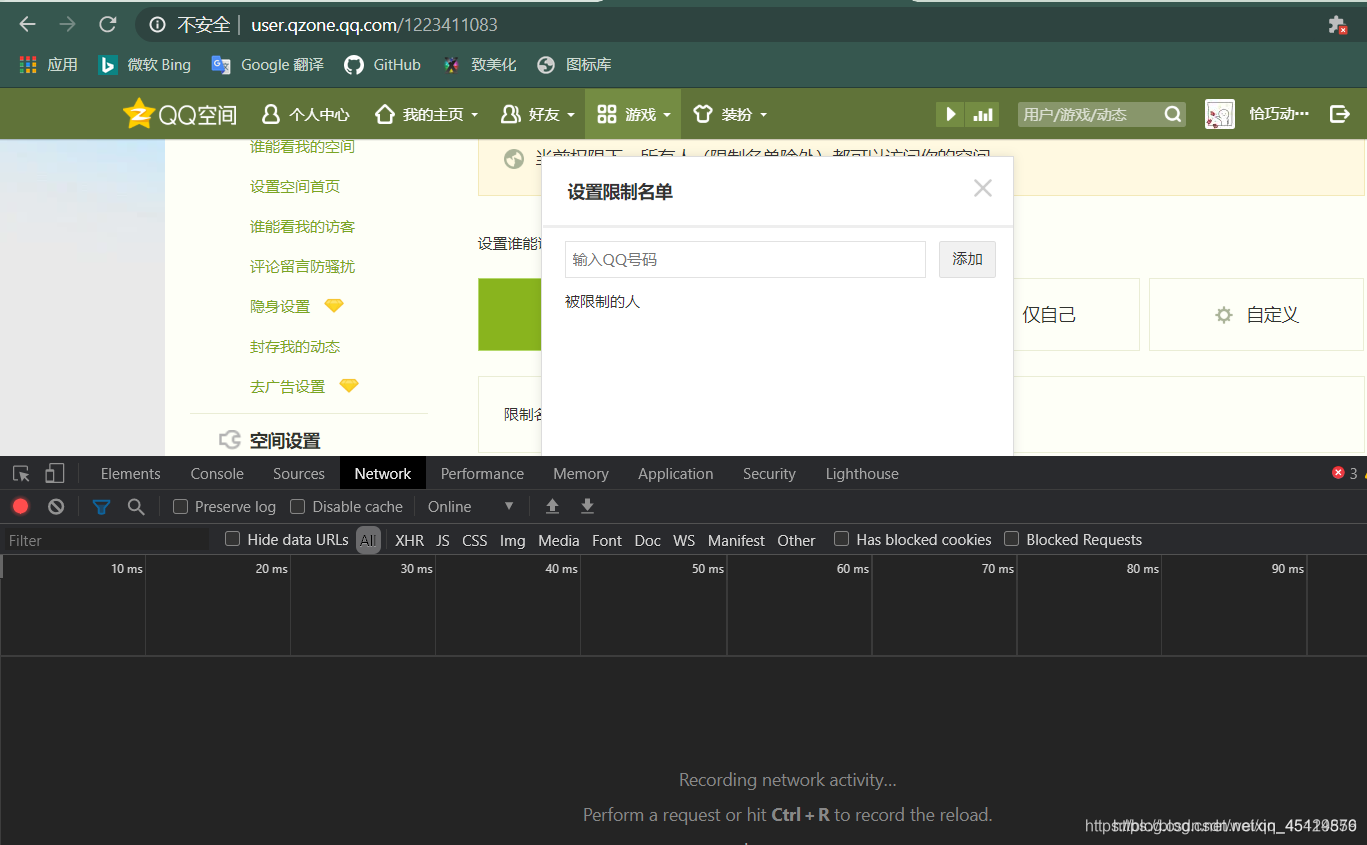The width and height of the screenshot is (1367, 845).
Task: Open the Lighthouse tab
Action: coord(862,473)
